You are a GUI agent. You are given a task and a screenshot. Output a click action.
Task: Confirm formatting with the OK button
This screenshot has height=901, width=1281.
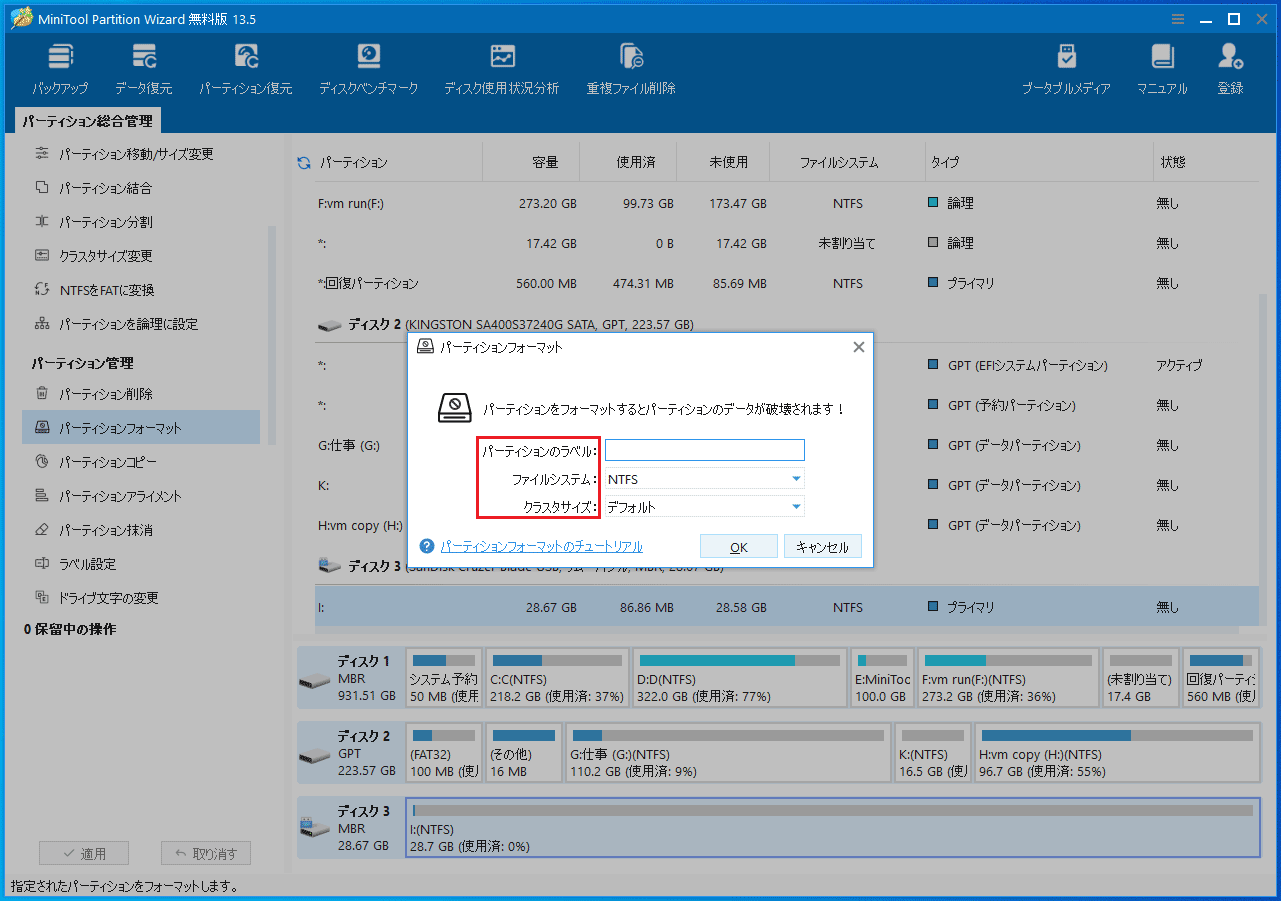click(738, 546)
